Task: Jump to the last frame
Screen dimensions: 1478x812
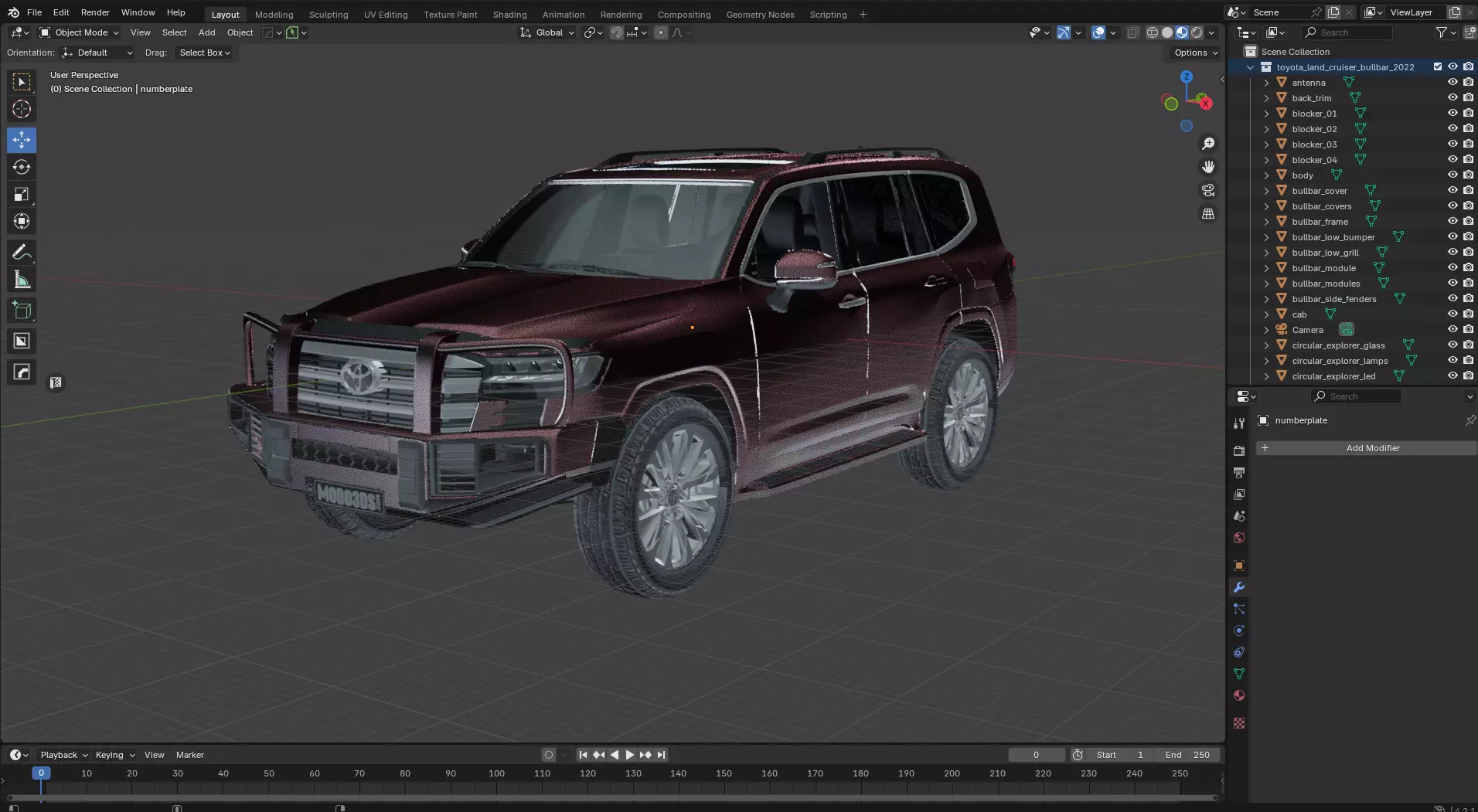Action: tap(662, 755)
